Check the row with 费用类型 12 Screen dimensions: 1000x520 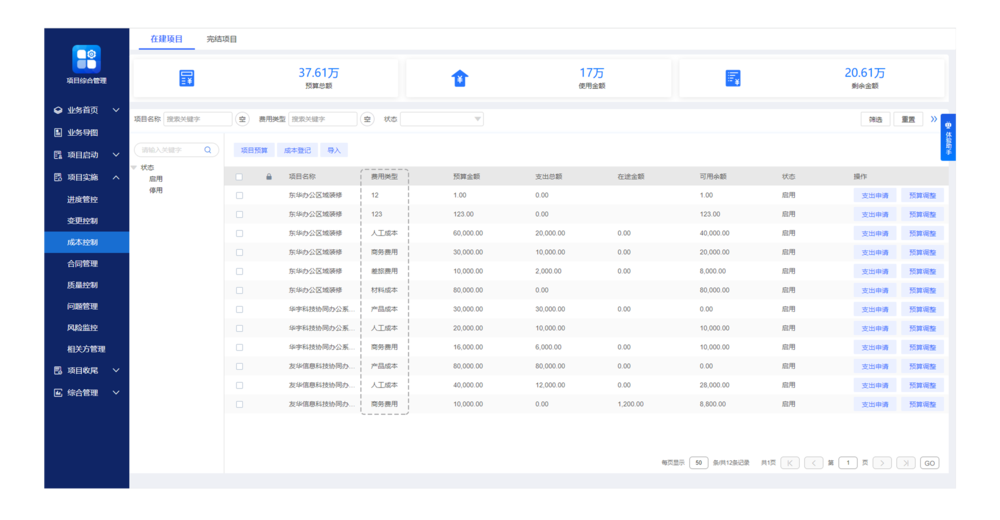tap(239, 195)
